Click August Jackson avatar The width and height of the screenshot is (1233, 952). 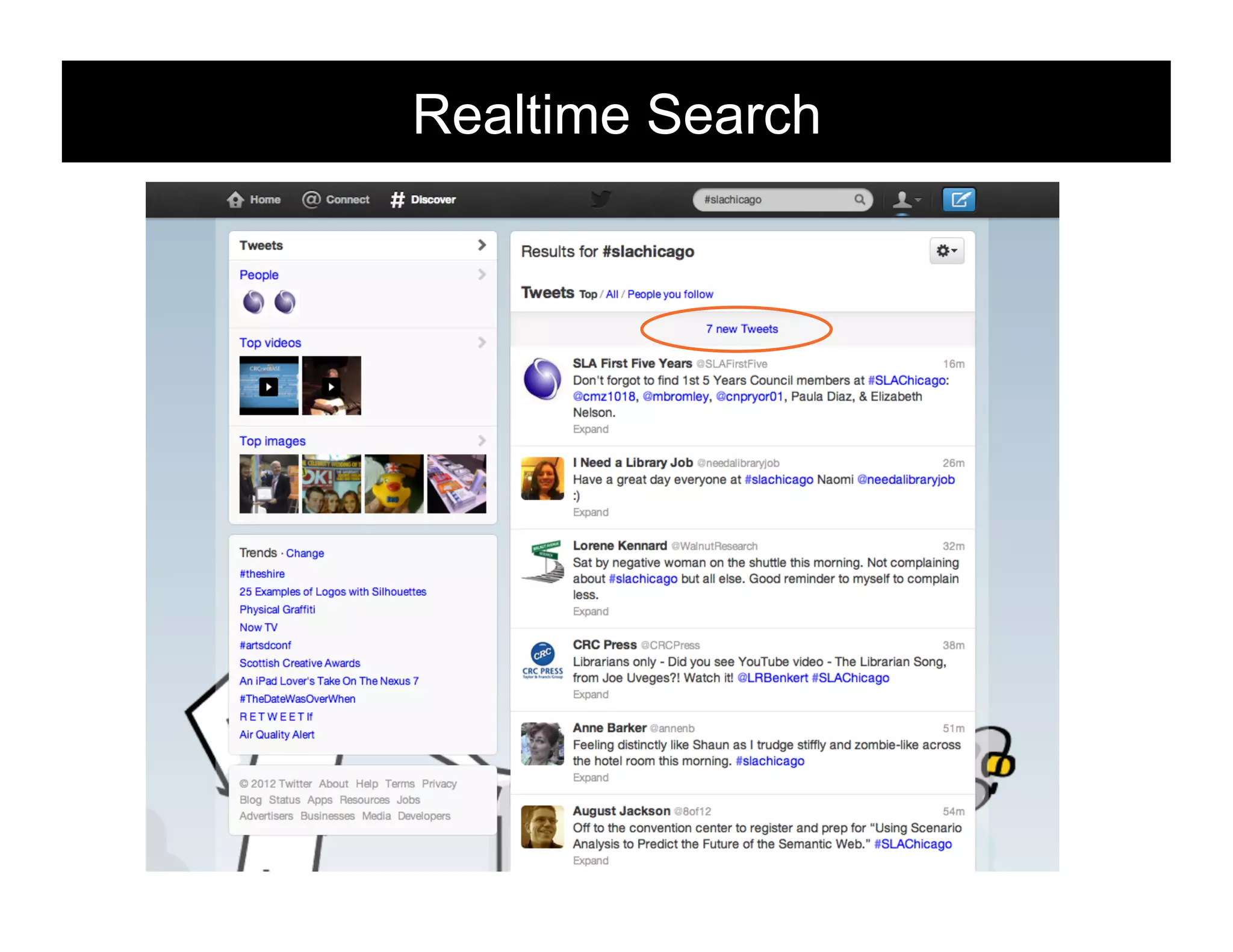[542, 827]
